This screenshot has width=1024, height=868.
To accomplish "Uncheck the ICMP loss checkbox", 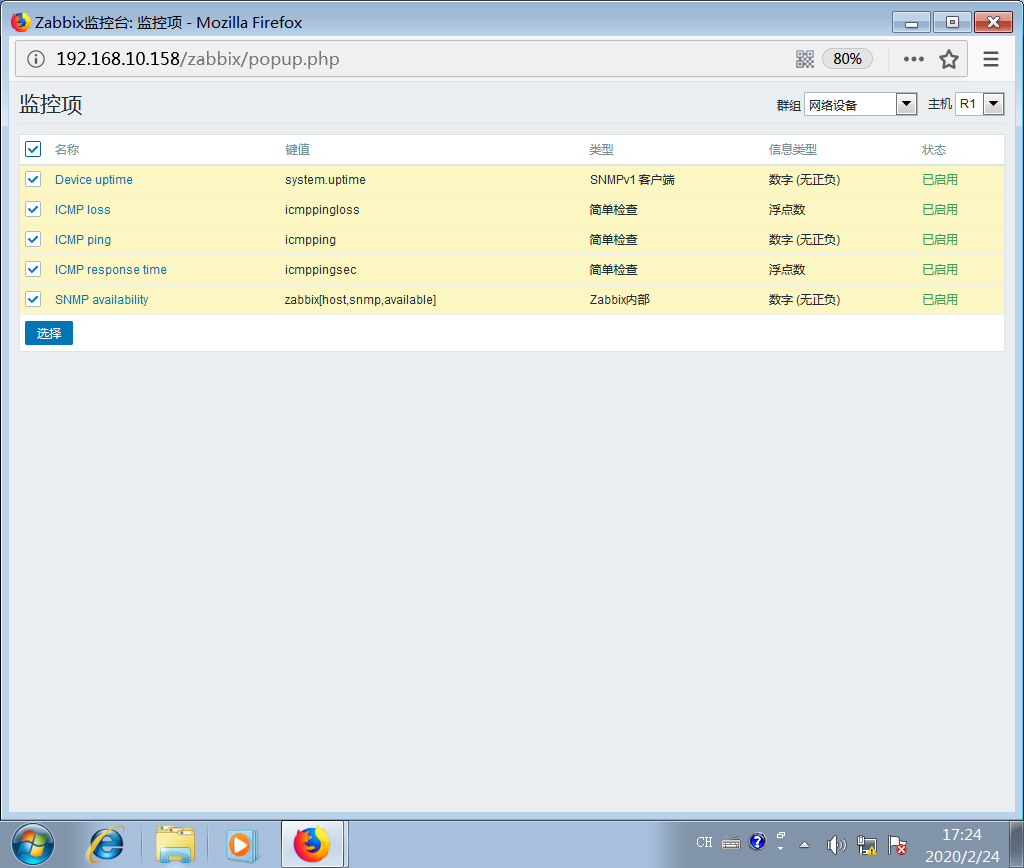I will click(x=33, y=209).
